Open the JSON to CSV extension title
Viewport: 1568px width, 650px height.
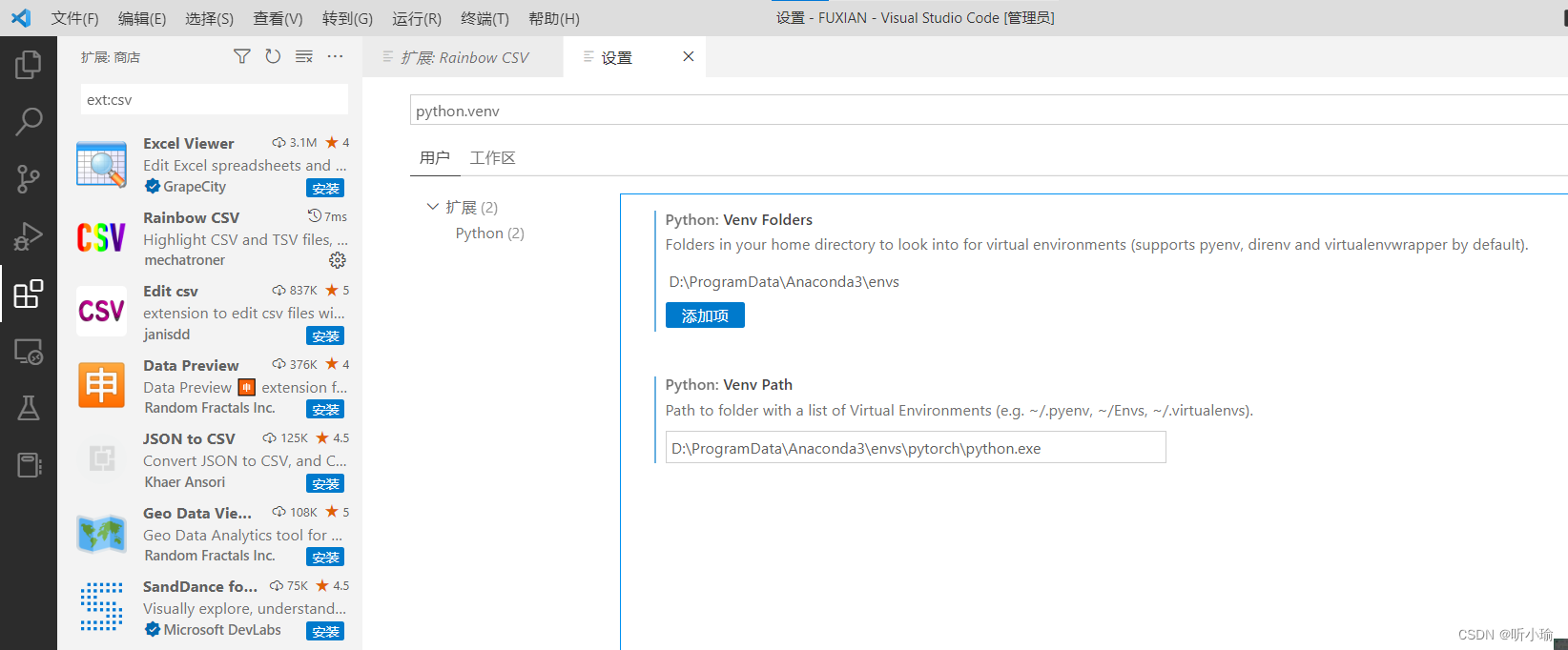click(189, 438)
